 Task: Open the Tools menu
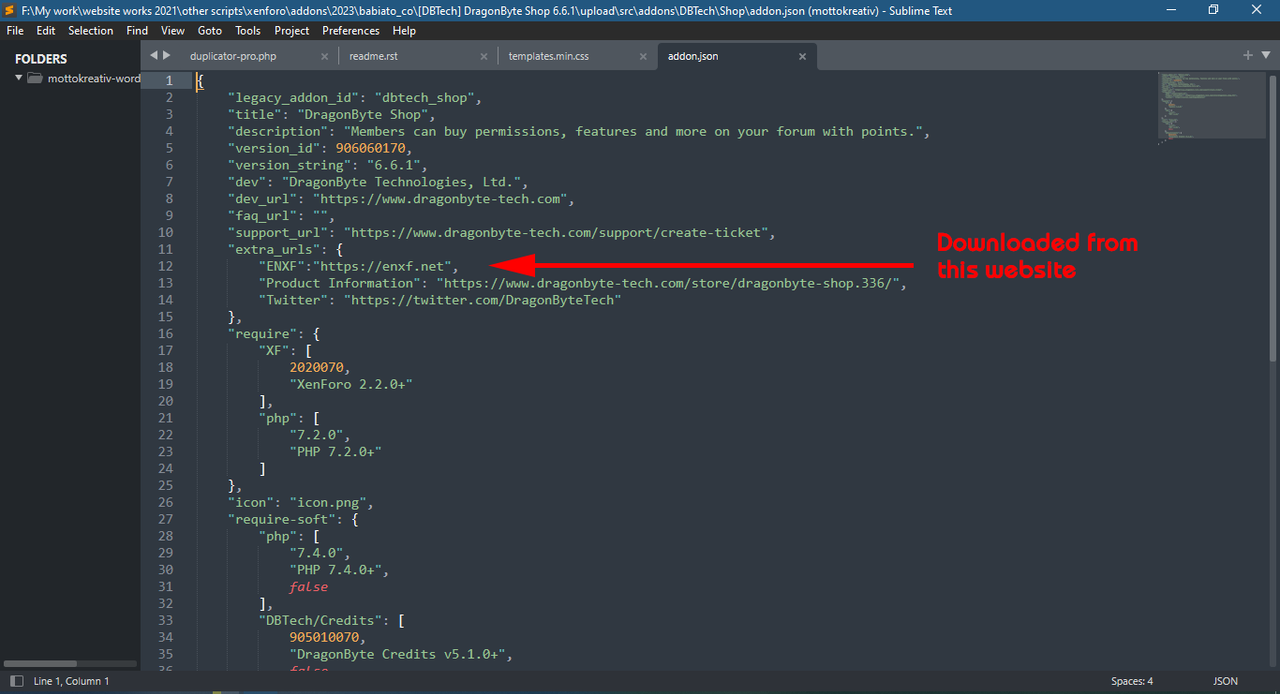click(x=248, y=31)
